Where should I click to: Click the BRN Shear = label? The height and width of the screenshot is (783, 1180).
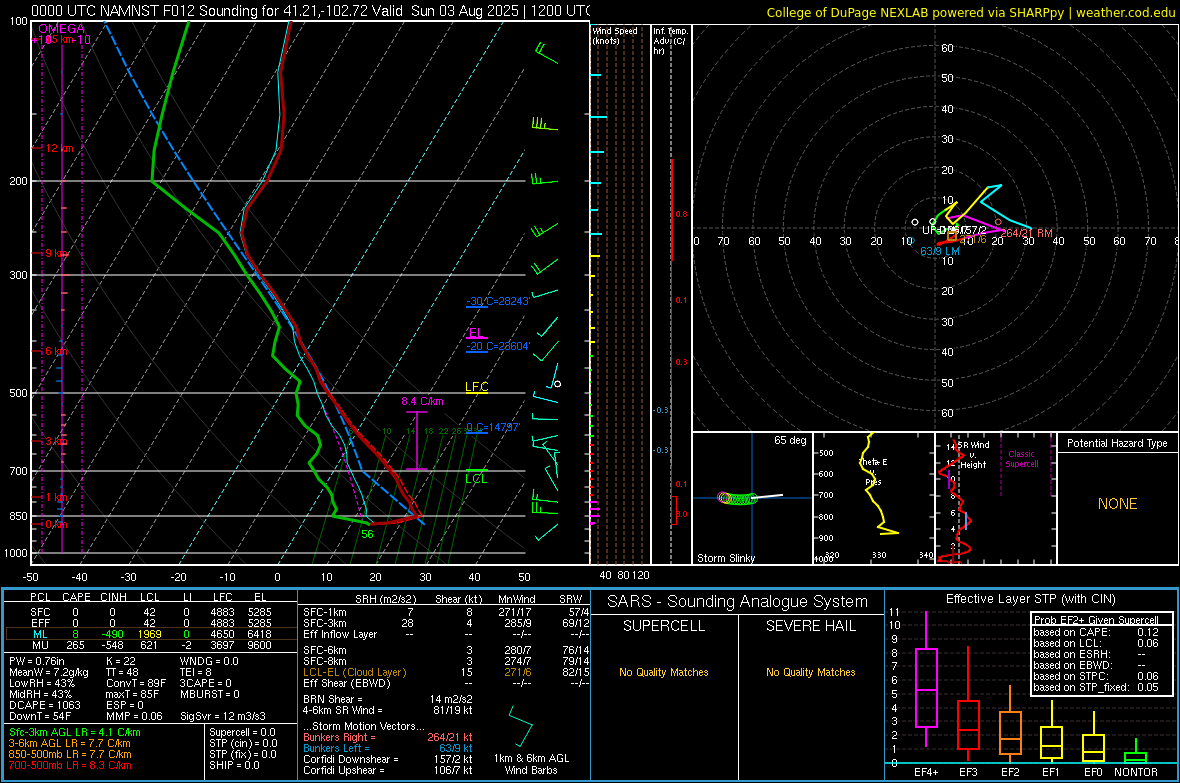pyautogui.click(x=332, y=699)
